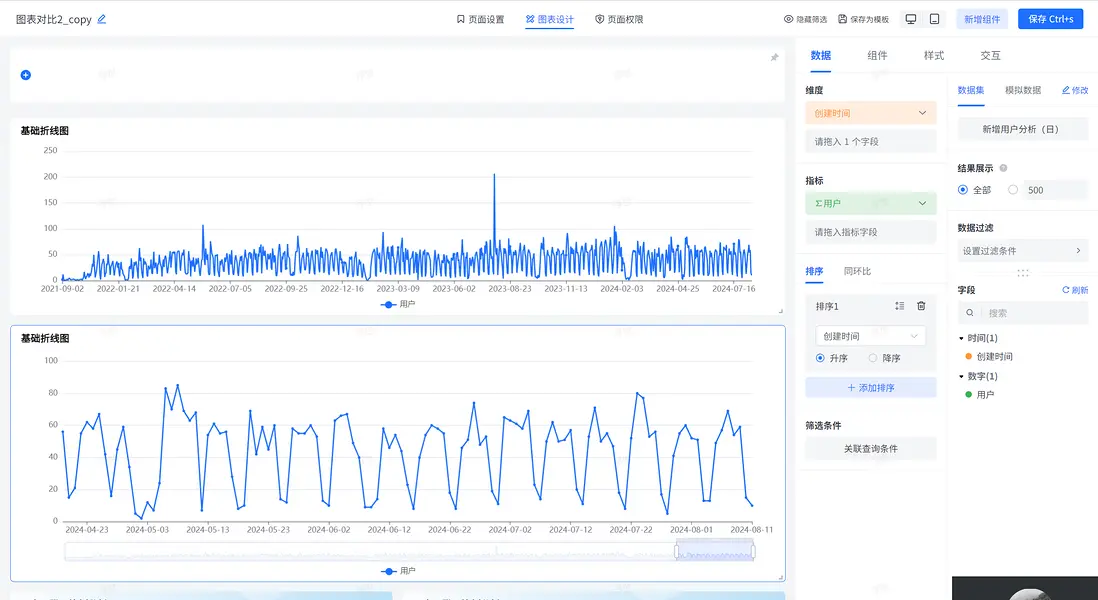The height and width of the screenshot is (600, 1098).
Task: Click the sort-order icon in 排序1
Action: [x=899, y=306]
